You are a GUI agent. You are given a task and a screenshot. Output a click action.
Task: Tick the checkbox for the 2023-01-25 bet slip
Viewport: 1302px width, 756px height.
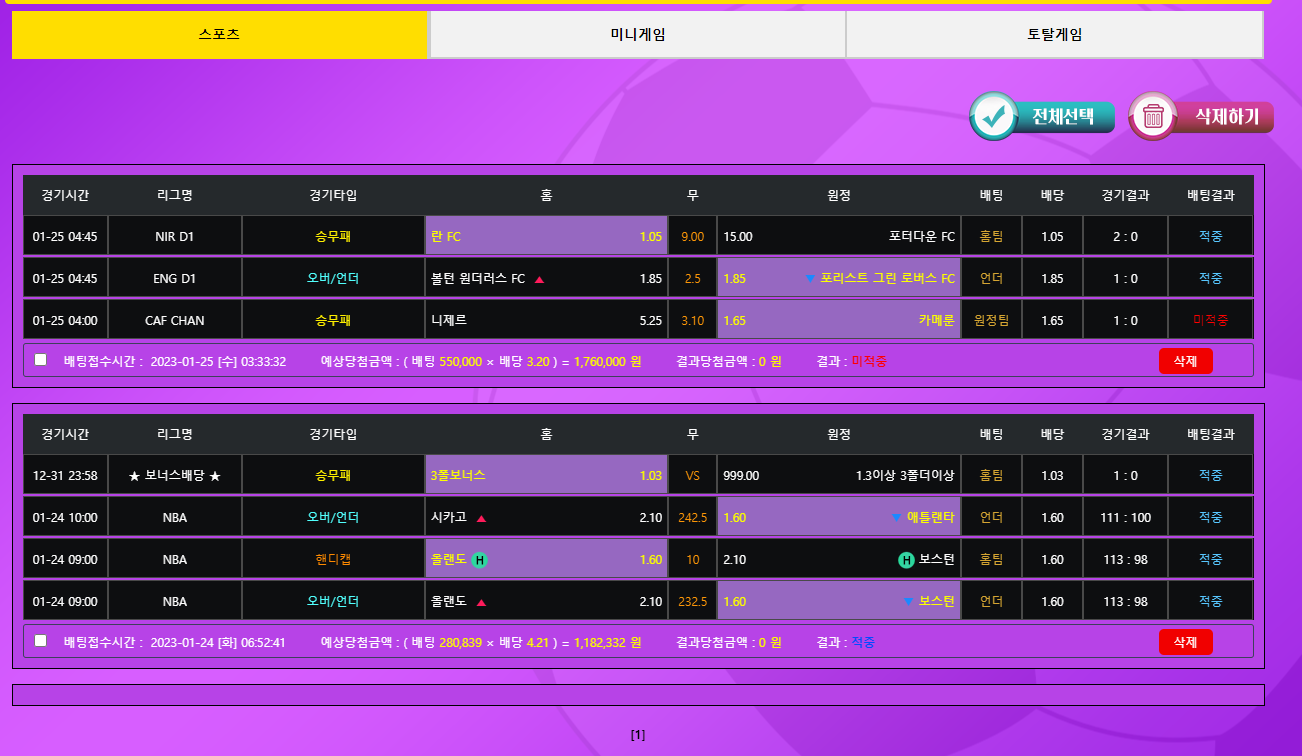(x=41, y=360)
